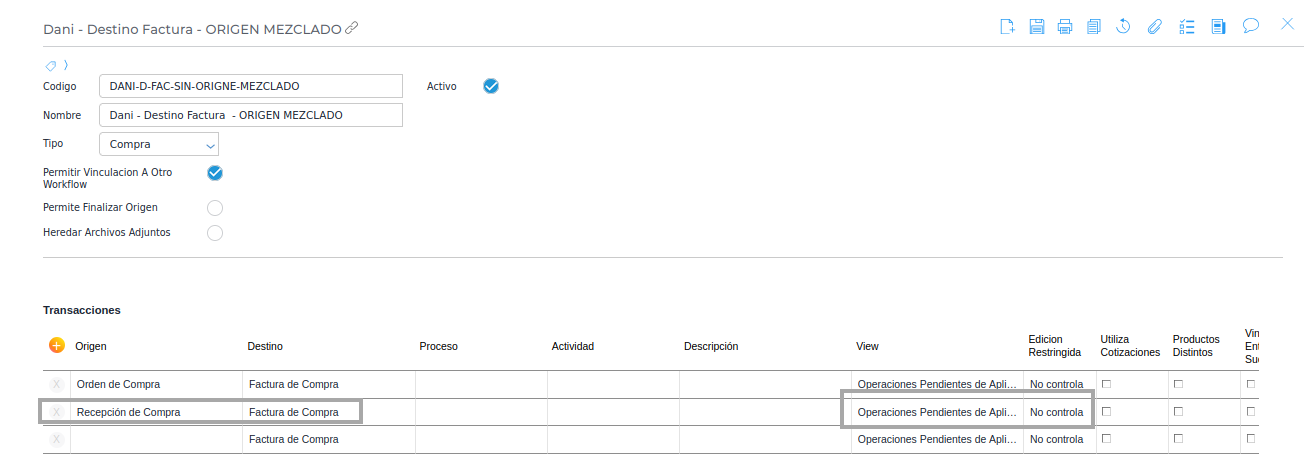Open the Tipo dropdown showing Compra

tap(159, 144)
